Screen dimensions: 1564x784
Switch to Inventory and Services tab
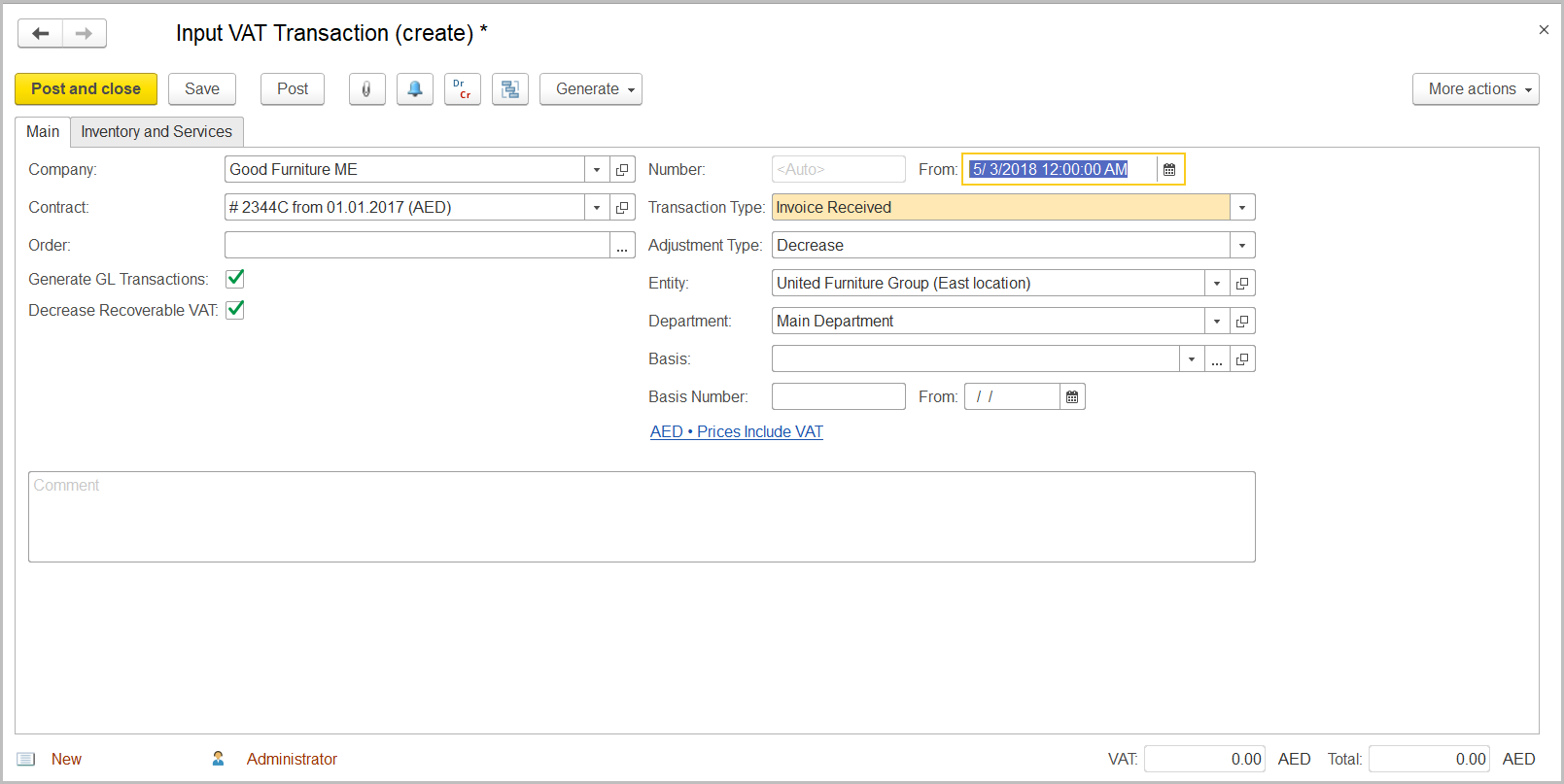156,132
